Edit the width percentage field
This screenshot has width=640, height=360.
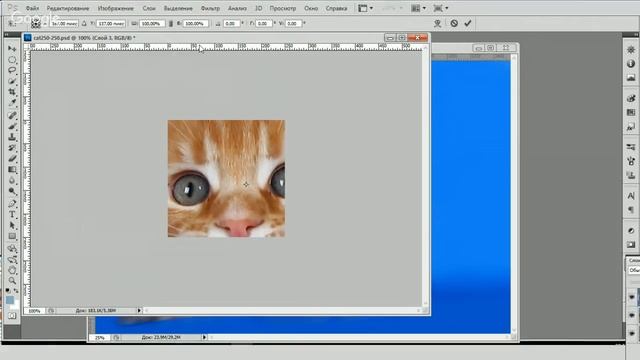tap(152, 24)
